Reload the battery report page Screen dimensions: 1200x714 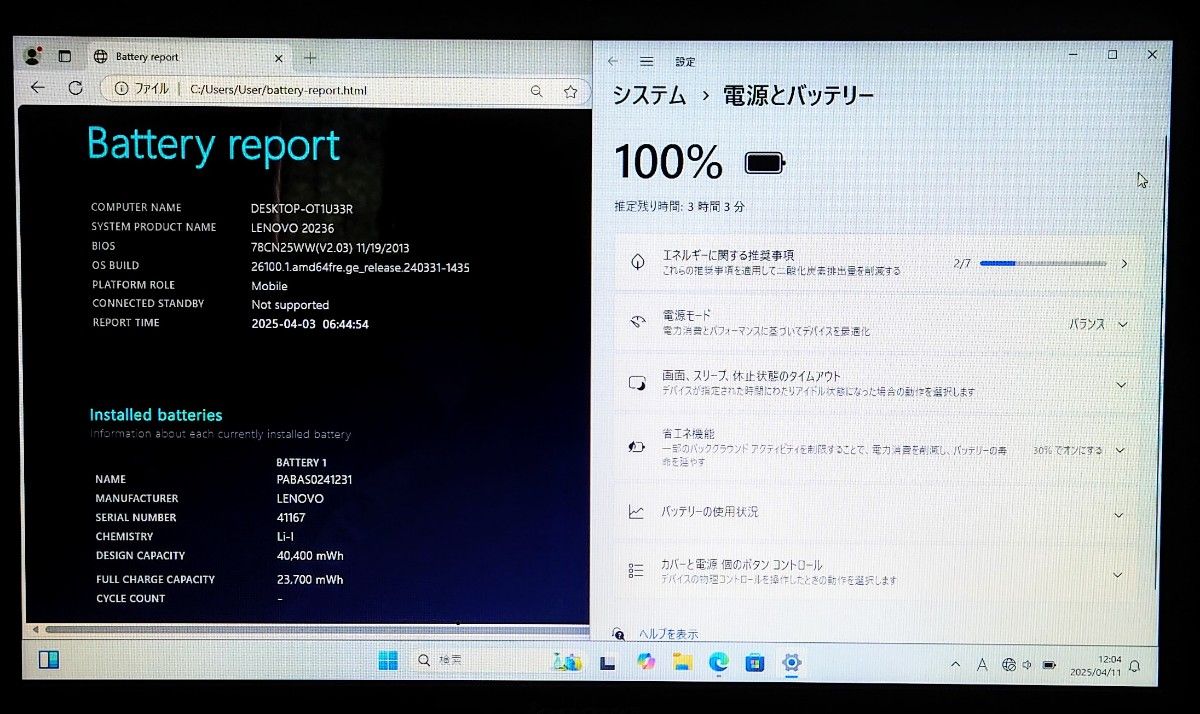click(75, 88)
